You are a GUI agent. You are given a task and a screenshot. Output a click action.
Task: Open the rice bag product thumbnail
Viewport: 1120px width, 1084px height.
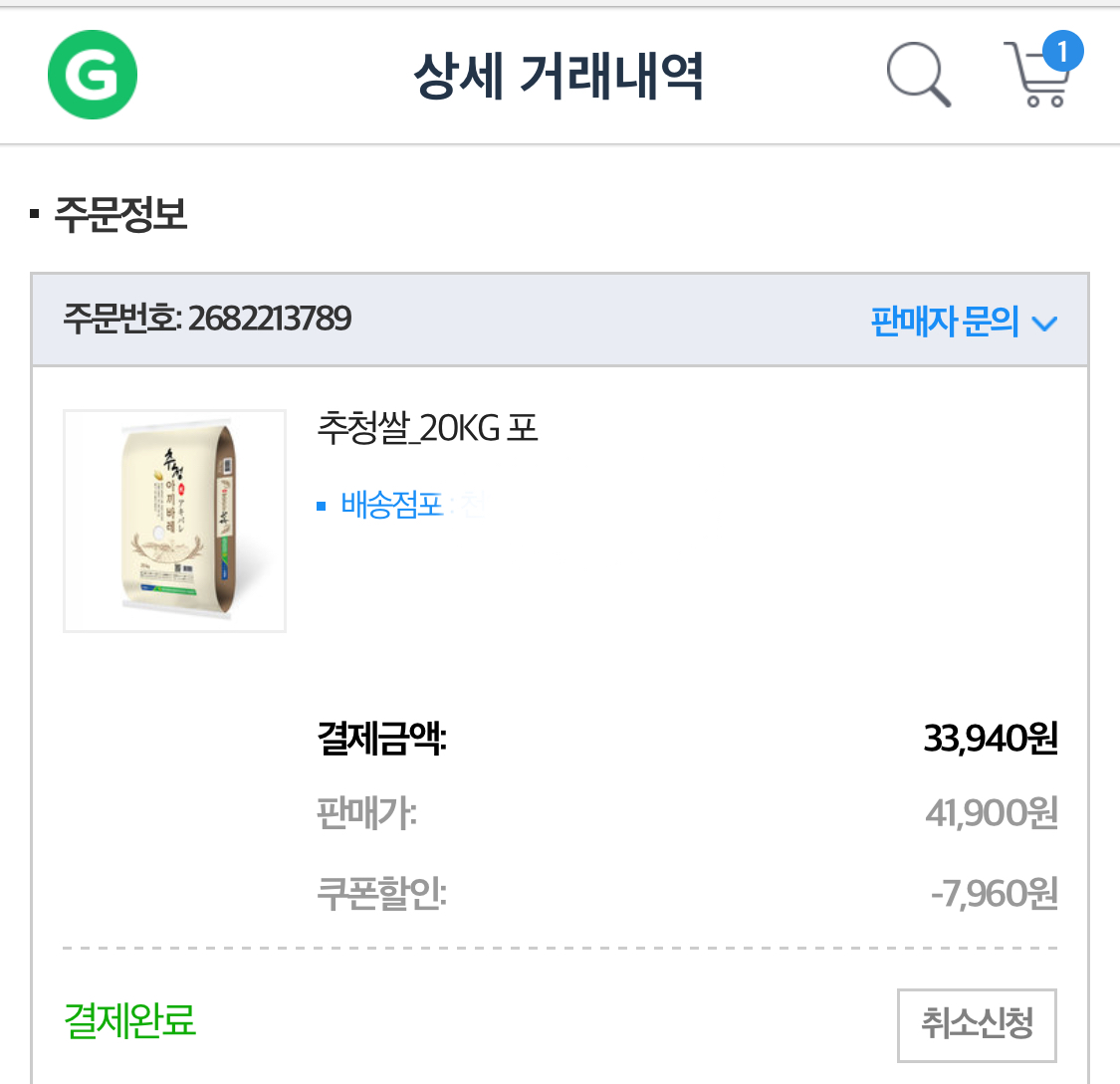click(175, 521)
